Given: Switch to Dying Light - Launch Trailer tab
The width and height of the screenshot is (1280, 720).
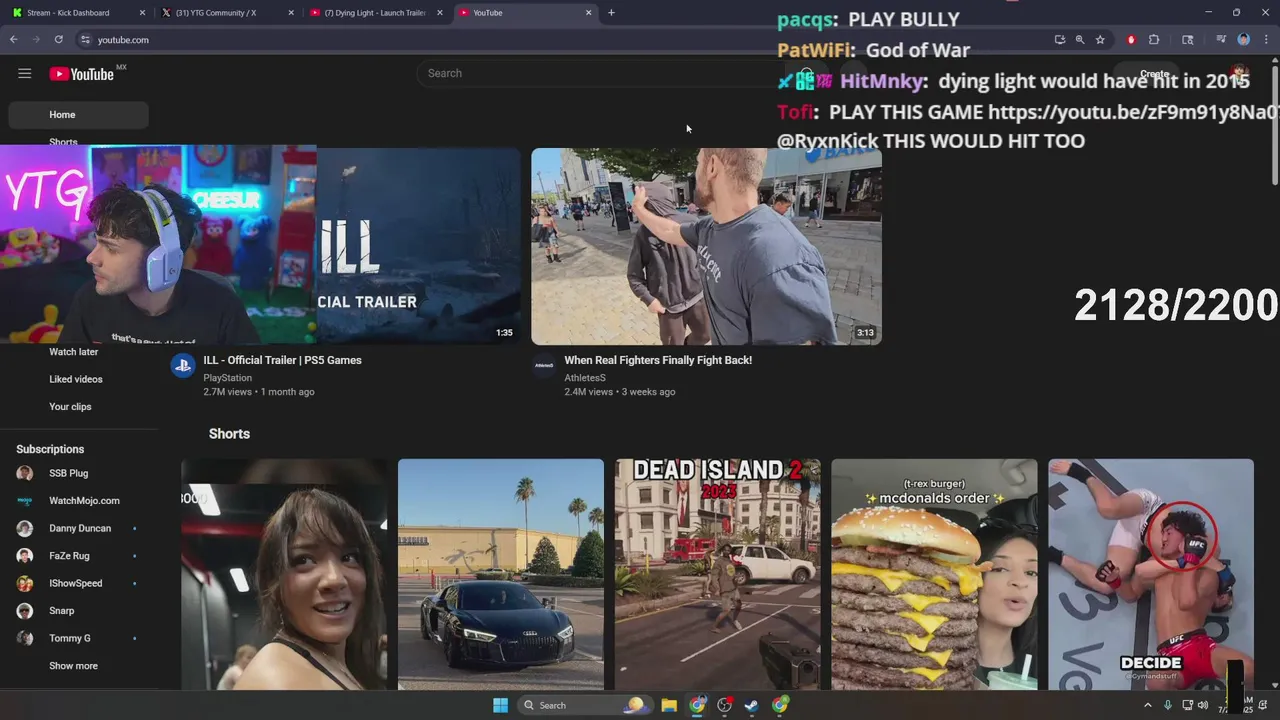Looking at the screenshot, I should pyautogui.click(x=375, y=13).
